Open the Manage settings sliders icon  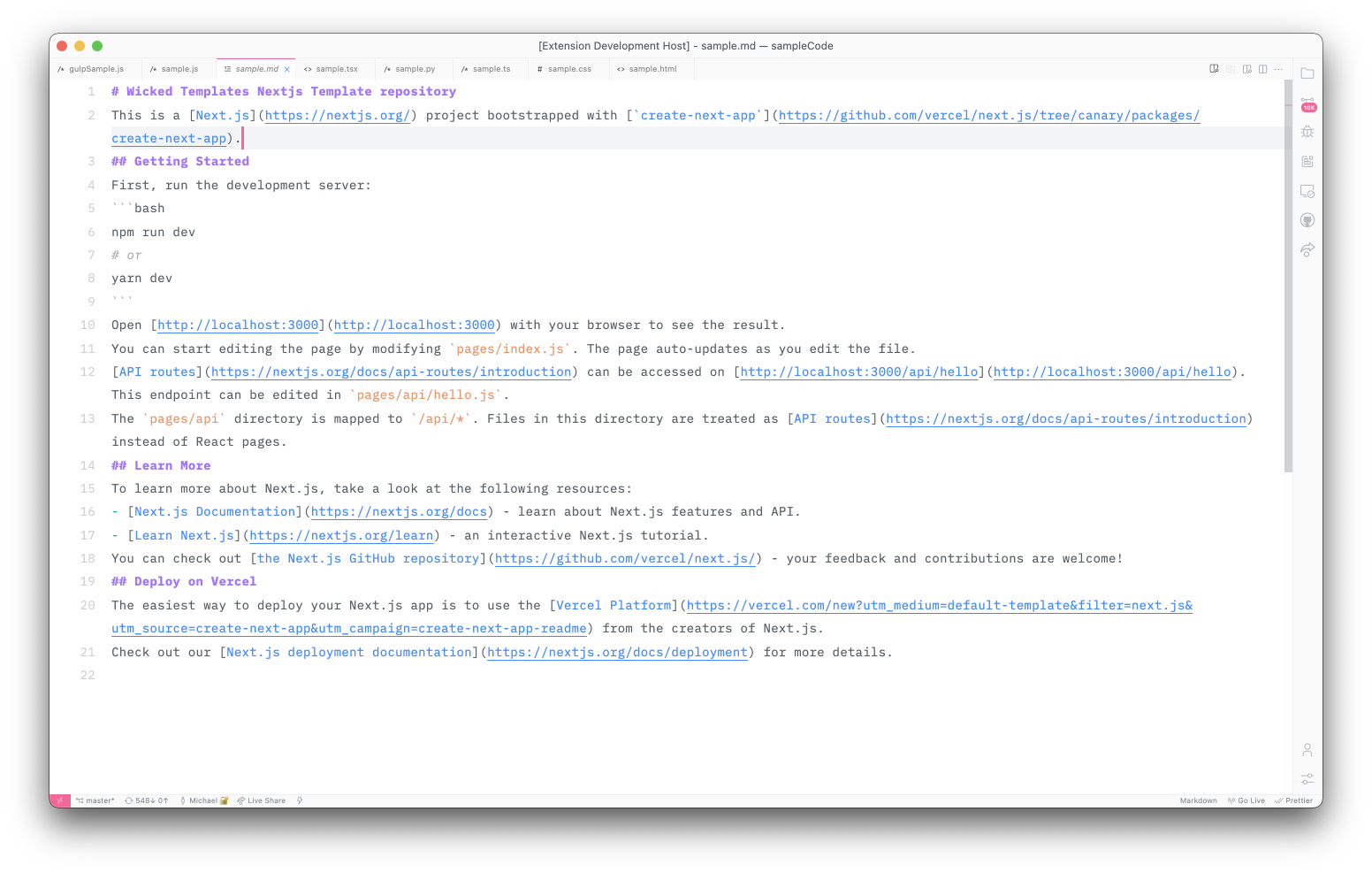tap(1307, 778)
